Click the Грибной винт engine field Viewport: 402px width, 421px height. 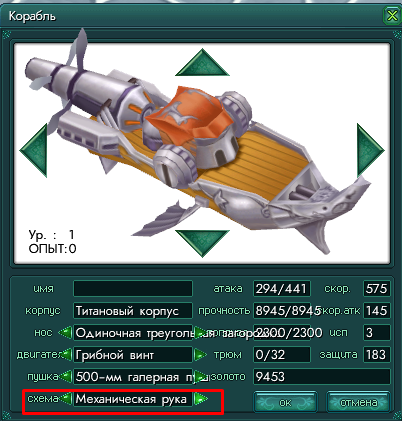[133, 355]
